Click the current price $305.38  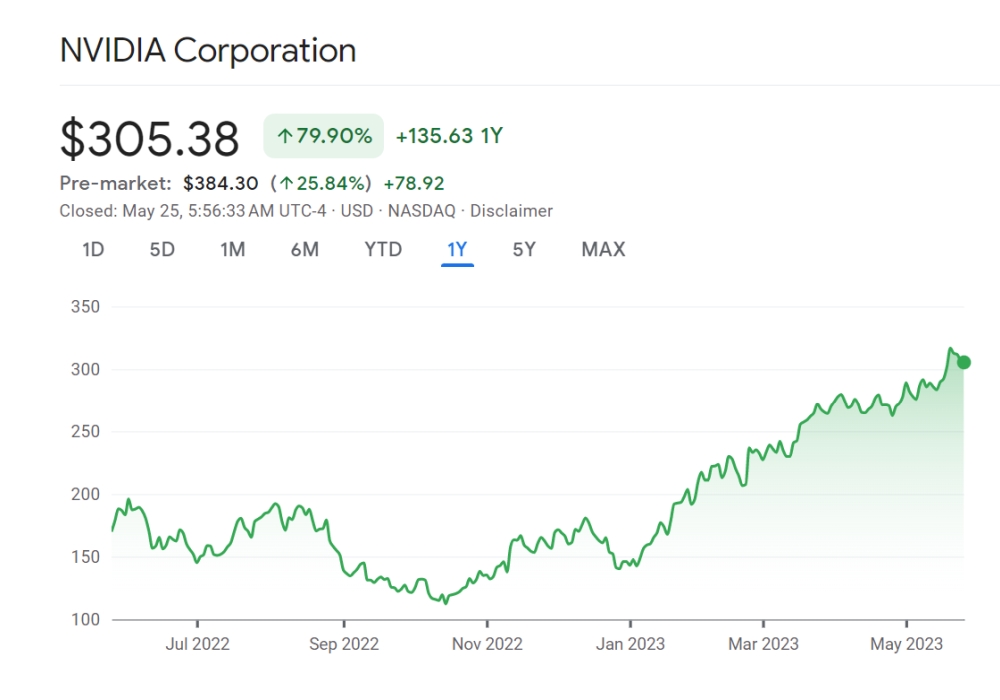(x=149, y=138)
